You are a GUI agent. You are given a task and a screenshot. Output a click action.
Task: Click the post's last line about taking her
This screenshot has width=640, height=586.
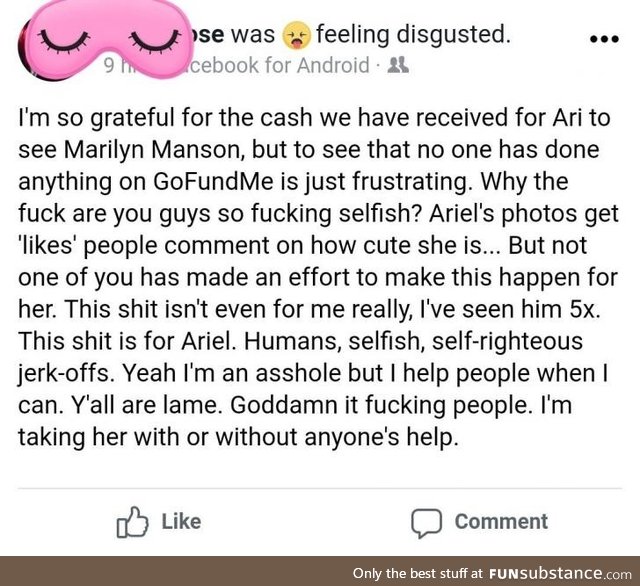click(x=236, y=437)
